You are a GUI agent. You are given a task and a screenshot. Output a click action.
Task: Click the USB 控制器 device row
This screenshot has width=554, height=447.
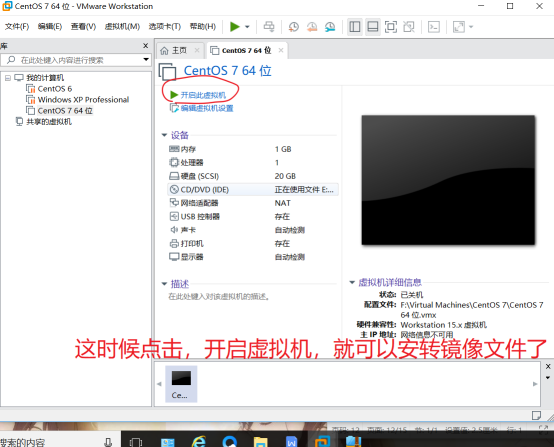coord(253,217)
